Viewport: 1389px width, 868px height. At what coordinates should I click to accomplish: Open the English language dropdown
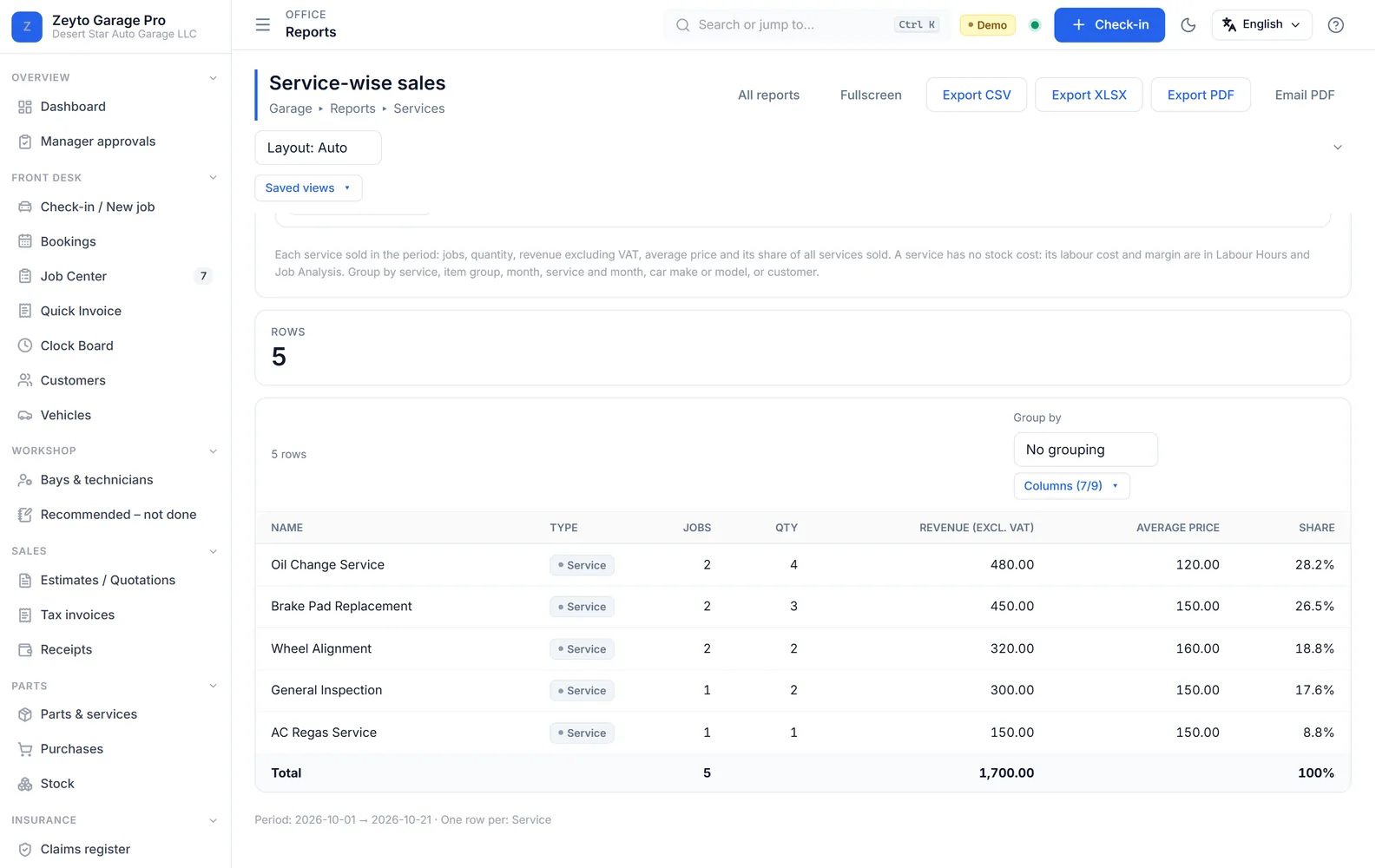pyautogui.click(x=1261, y=25)
